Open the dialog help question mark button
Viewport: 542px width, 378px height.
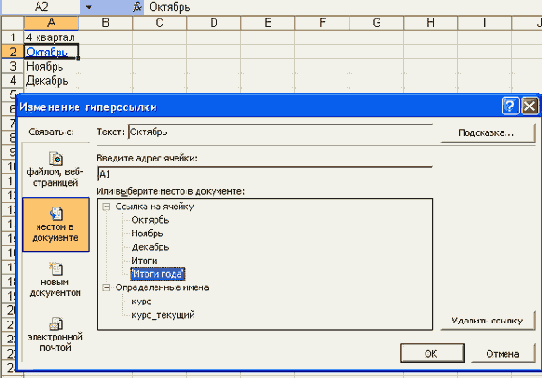510,106
